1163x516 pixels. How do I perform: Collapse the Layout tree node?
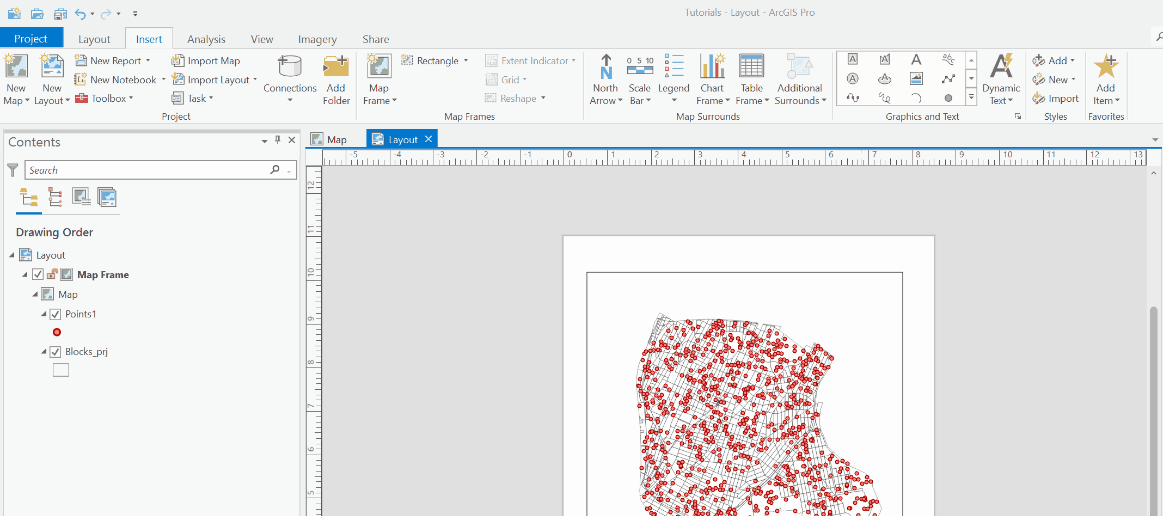12,255
